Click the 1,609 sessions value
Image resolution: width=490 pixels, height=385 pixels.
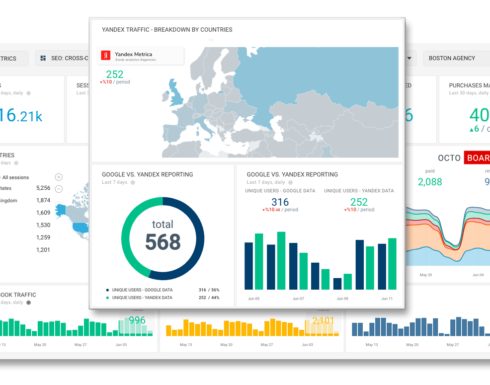tap(43, 213)
